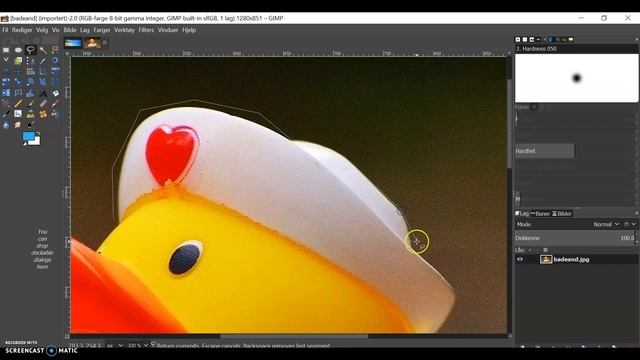The width and height of the screenshot is (640, 360).
Task: Open the blend mode group dropdown beside Normal
Action: click(630, 224)
